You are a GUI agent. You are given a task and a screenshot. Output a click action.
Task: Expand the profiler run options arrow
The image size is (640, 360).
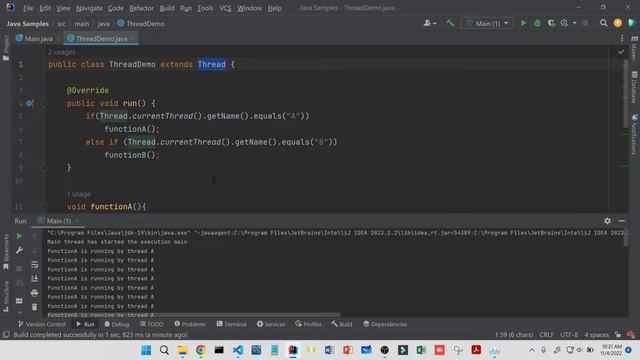click(574, 23)
